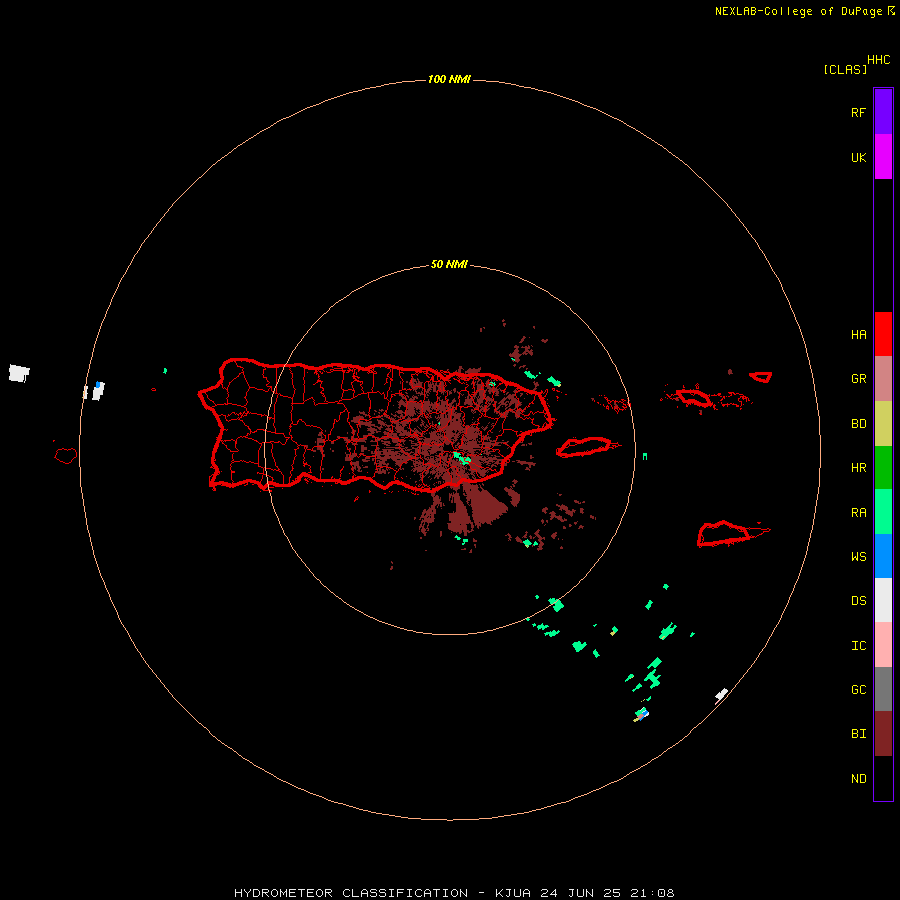Image resolution: width=900 pixels, height=900 pixels.
Task: Select the 'HR' legend label
Action: 858,468
